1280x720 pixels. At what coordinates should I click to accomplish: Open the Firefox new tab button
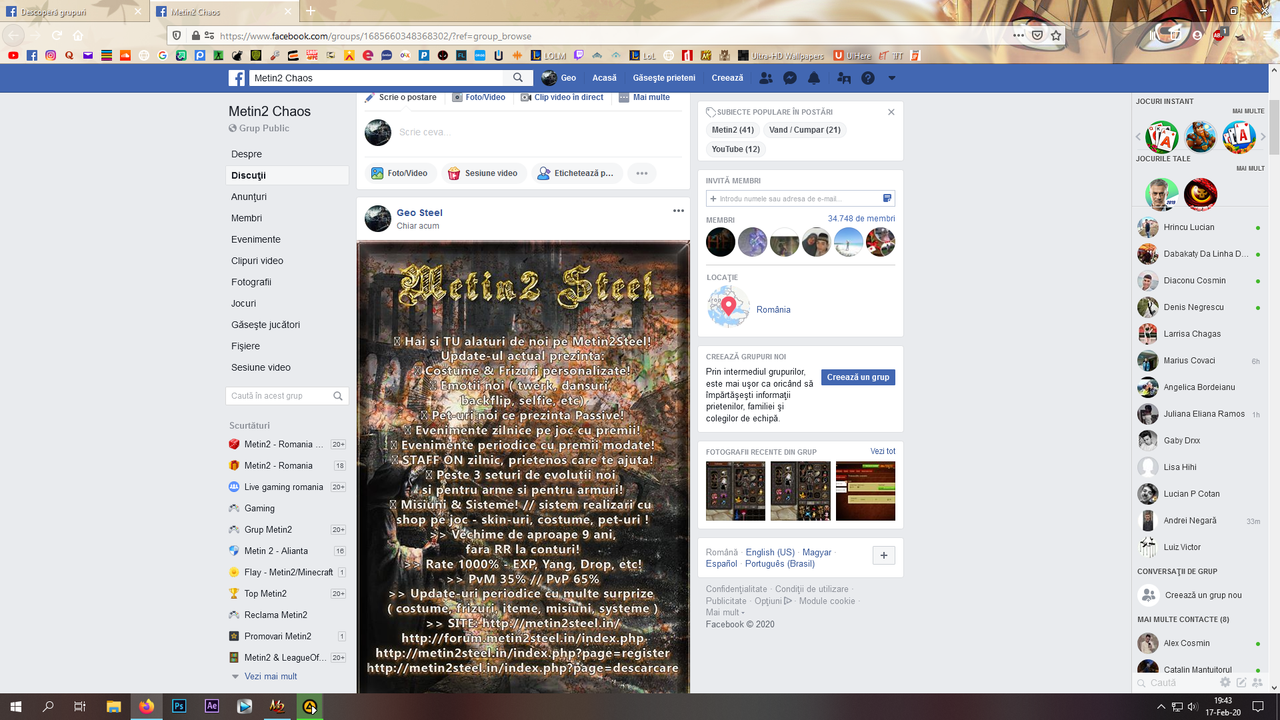click(311, 11)
